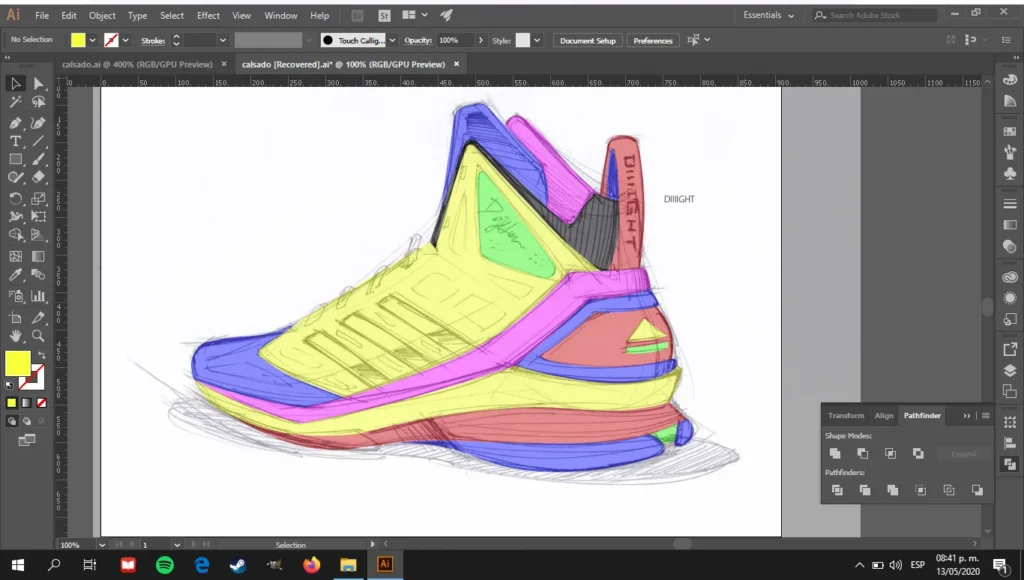This screenshot has height=580, width=1024.
Task: Click the Document Setup button
Action: (x=588, y=40)
